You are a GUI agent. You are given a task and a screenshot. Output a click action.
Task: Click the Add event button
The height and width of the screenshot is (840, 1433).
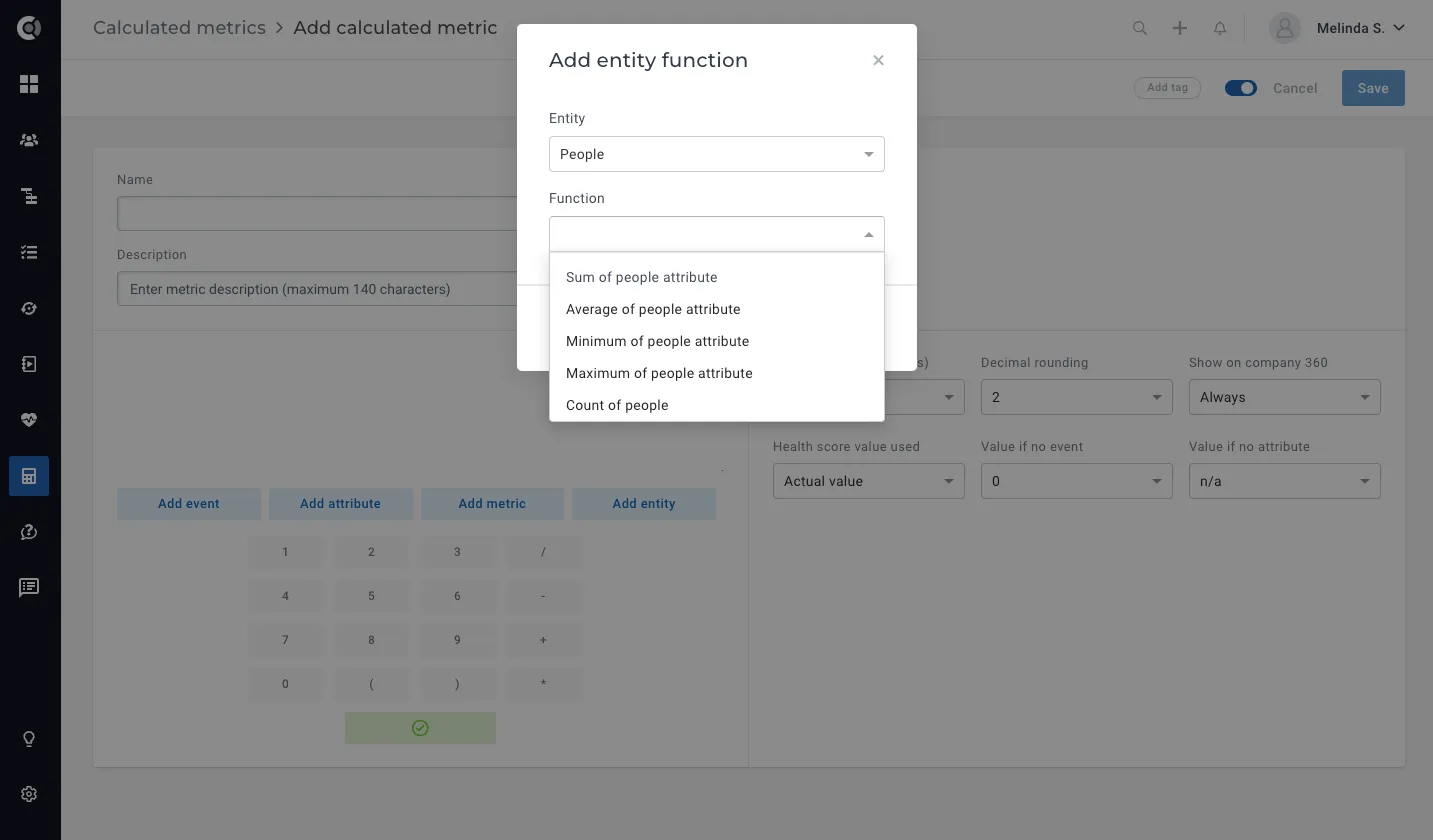[189, 504]
